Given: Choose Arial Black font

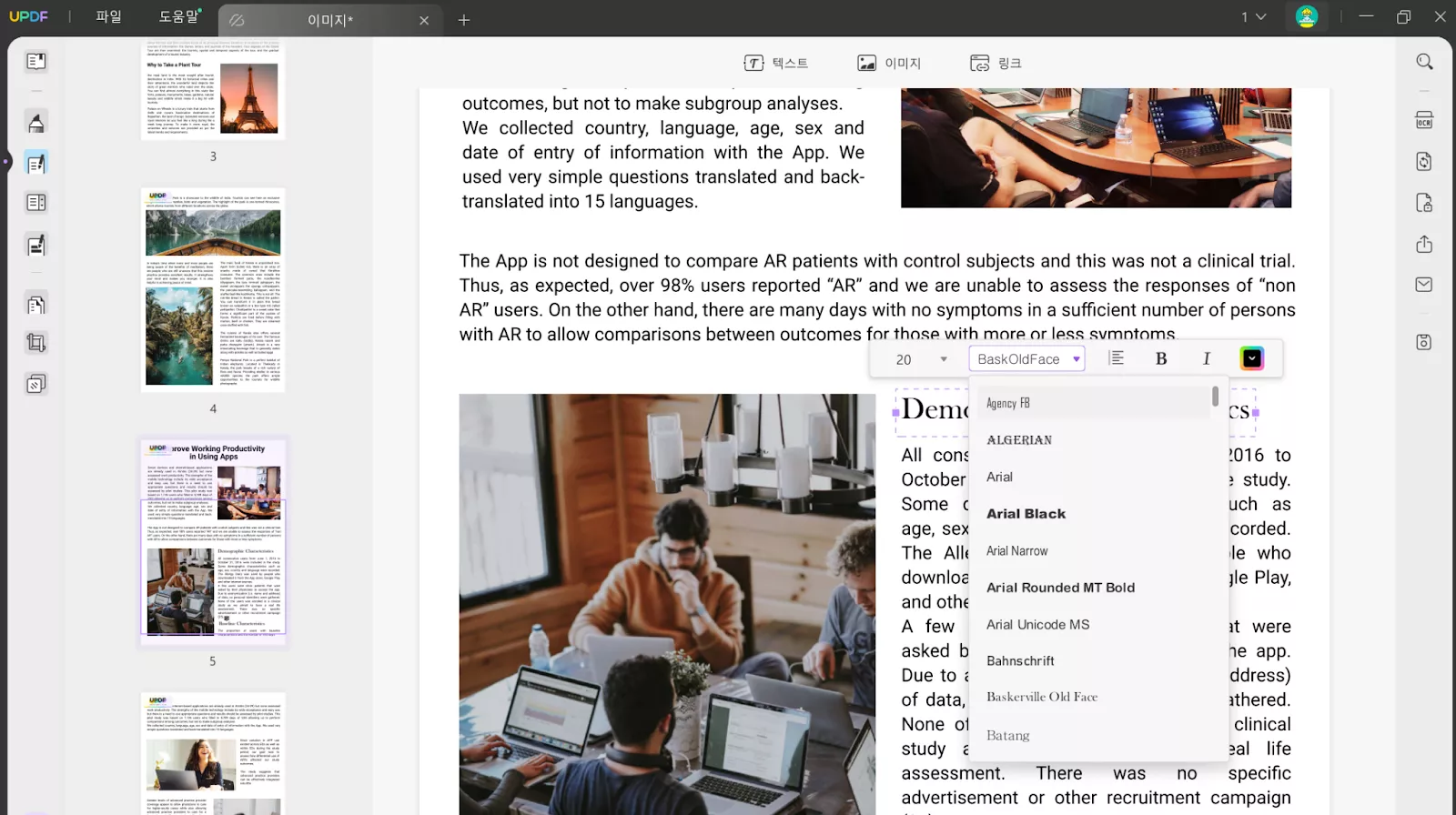Looking at the screenshot, I should tap(1093, 514).
